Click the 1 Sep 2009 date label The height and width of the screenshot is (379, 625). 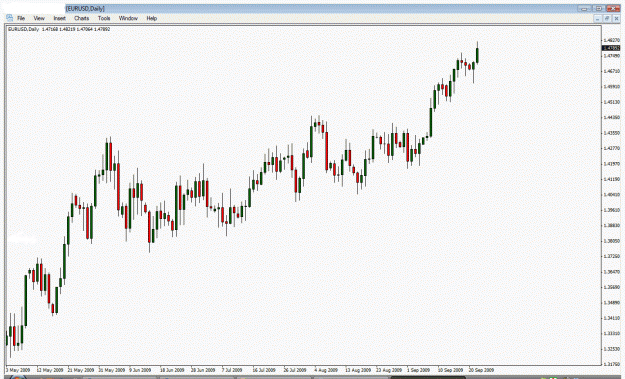pos(418,370)
